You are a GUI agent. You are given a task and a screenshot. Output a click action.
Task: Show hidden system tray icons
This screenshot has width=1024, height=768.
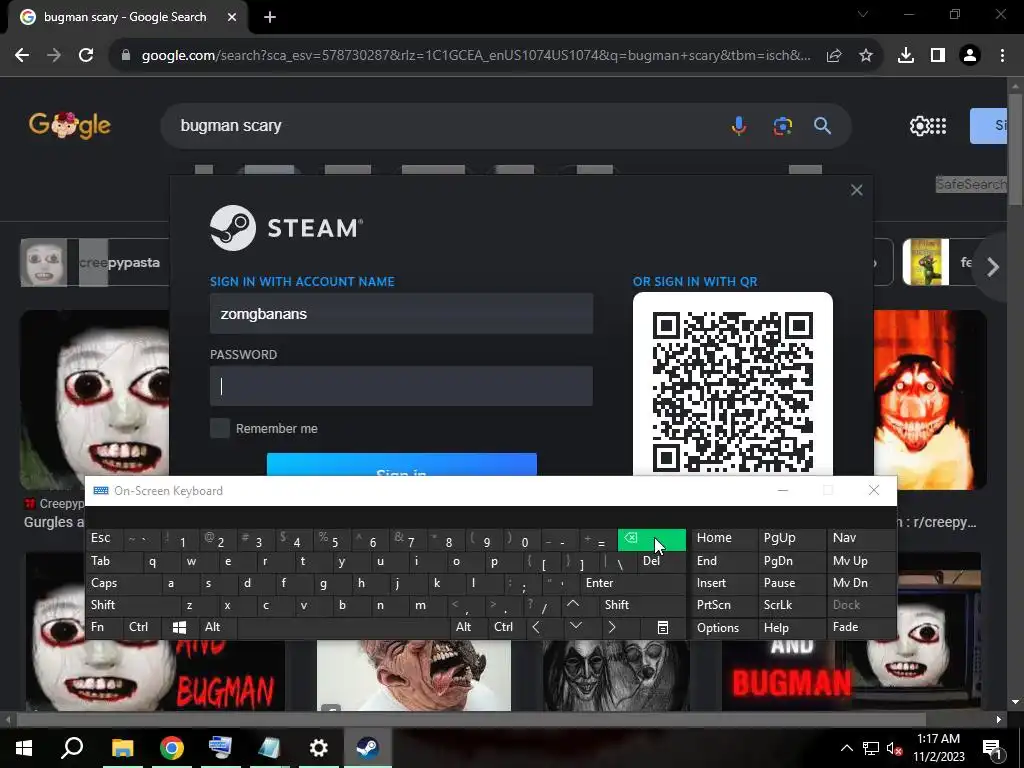tap(846, 748)
